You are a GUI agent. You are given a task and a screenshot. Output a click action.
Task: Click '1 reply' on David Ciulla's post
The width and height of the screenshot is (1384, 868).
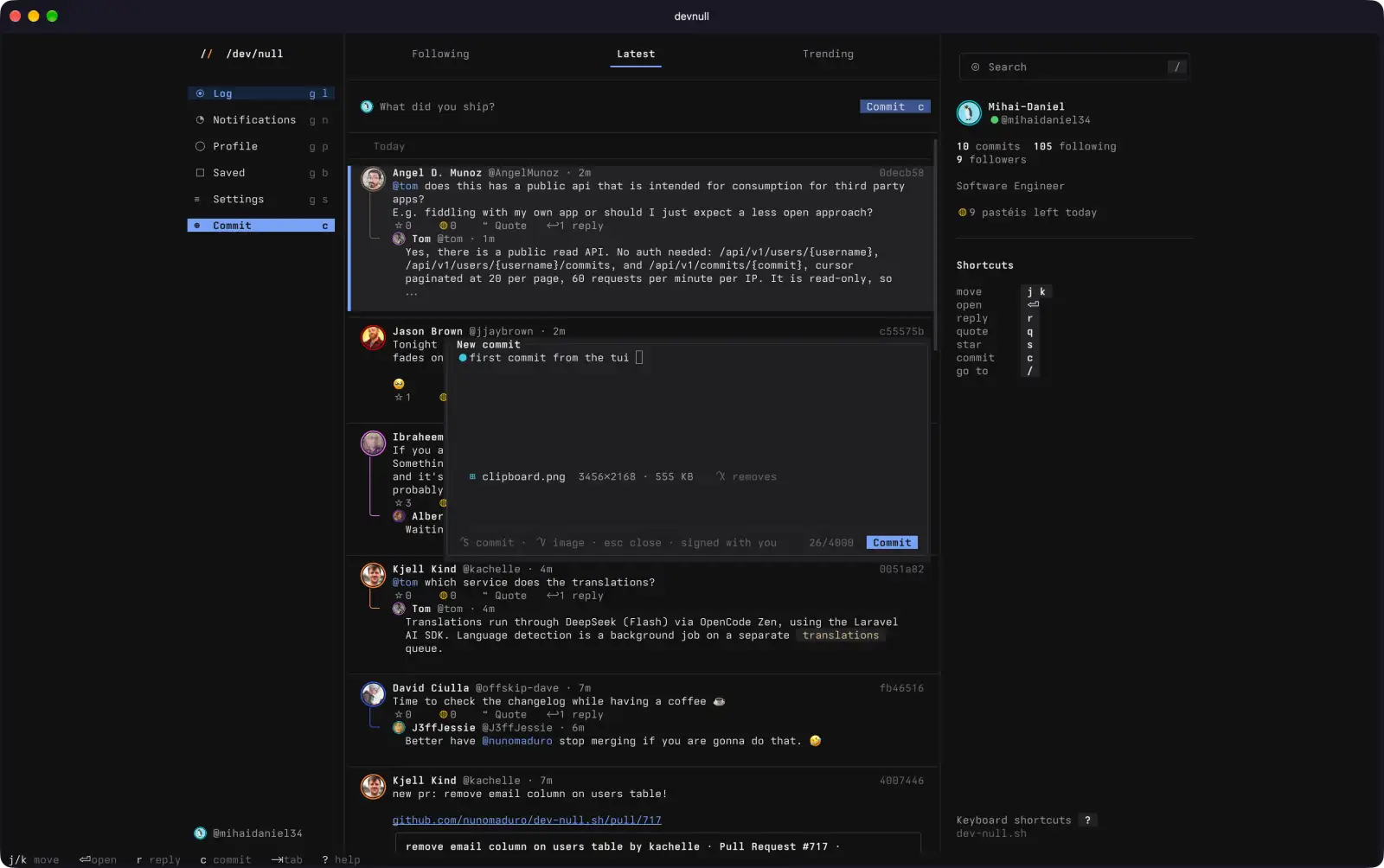(575, 715)
